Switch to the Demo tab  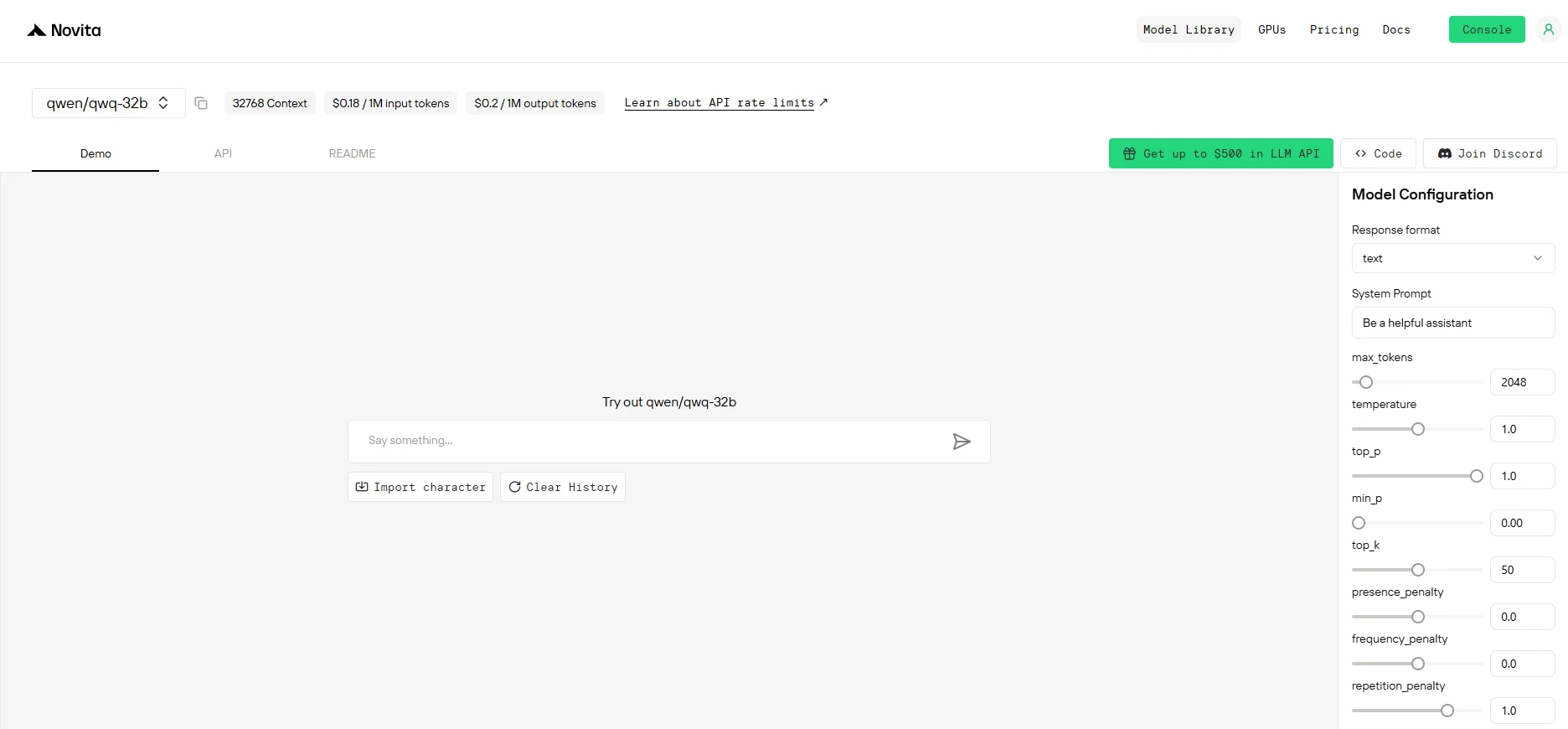coord(95,154)
